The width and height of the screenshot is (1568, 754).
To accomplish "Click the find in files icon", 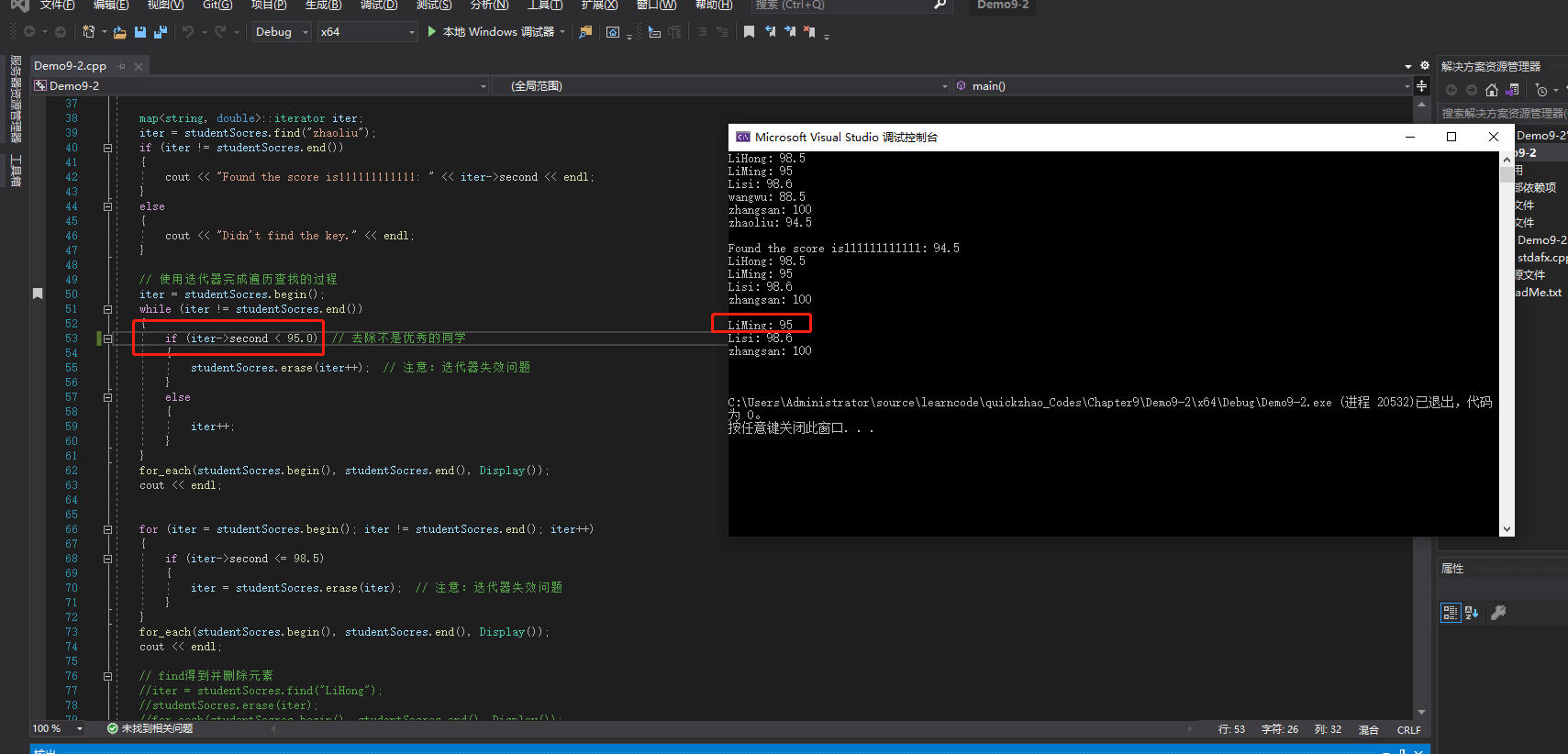I will pyautogui.click(x=585, y=32).
